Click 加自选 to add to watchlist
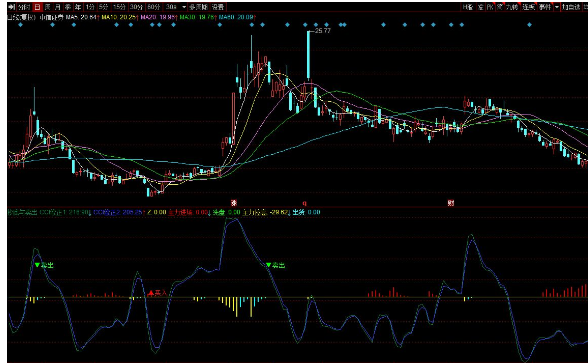Image resolution: width=588 pixels, height=363 pixels. click(x=571, y=7)
